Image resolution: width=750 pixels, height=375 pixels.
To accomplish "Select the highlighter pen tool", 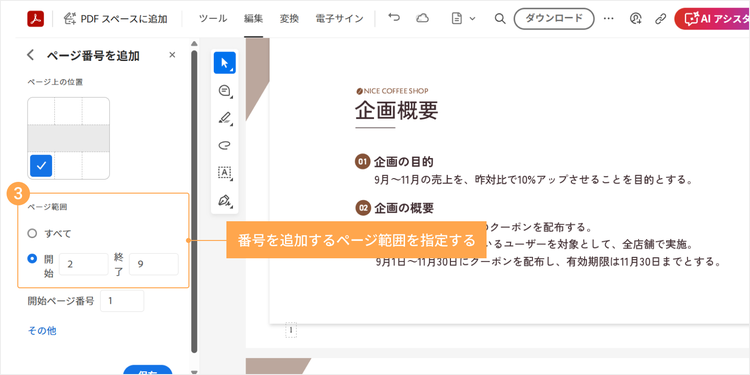I will click(x=224, y=118).
